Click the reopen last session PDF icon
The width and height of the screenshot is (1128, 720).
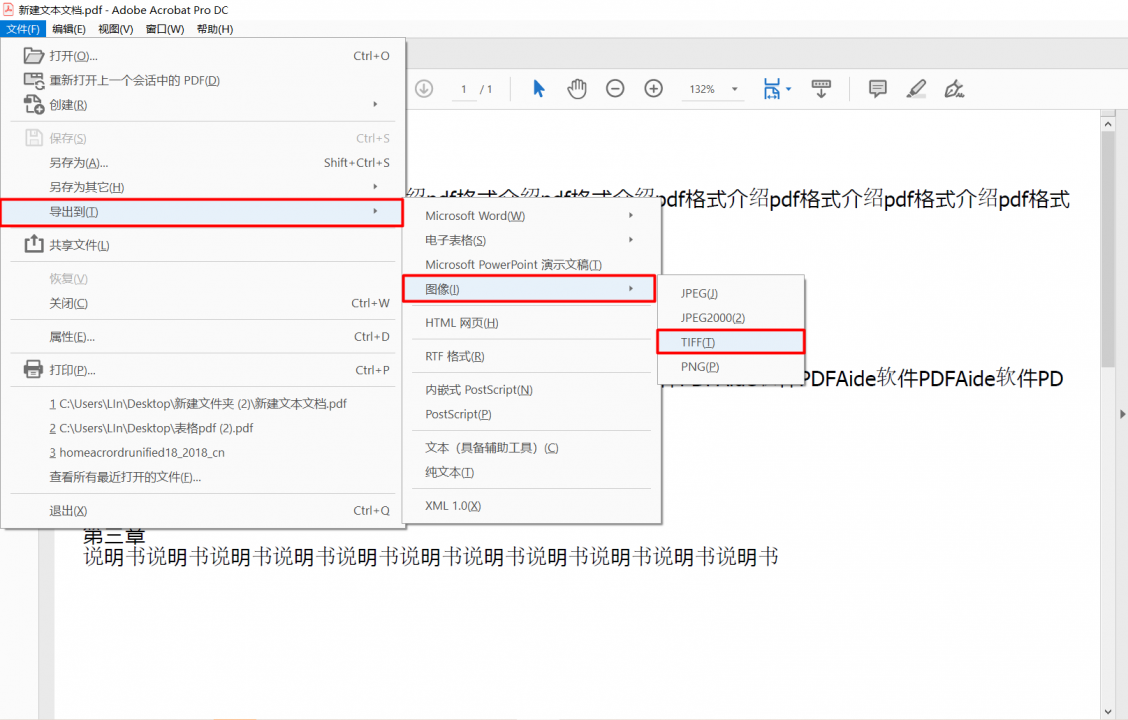pos(34,81)
